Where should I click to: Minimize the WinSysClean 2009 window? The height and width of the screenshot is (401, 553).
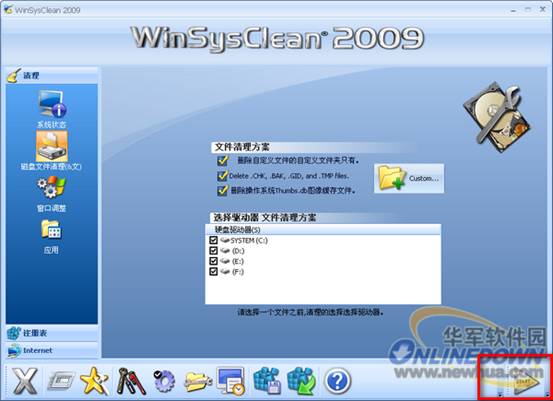point(514,10)
